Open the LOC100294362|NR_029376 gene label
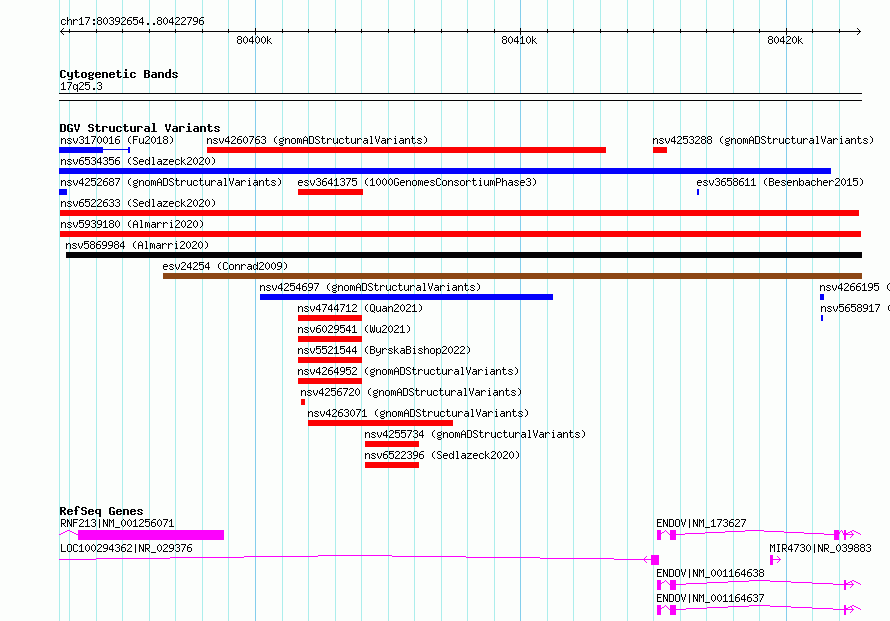The height and width of the screenshot is (621, 890). click(126, 548)
